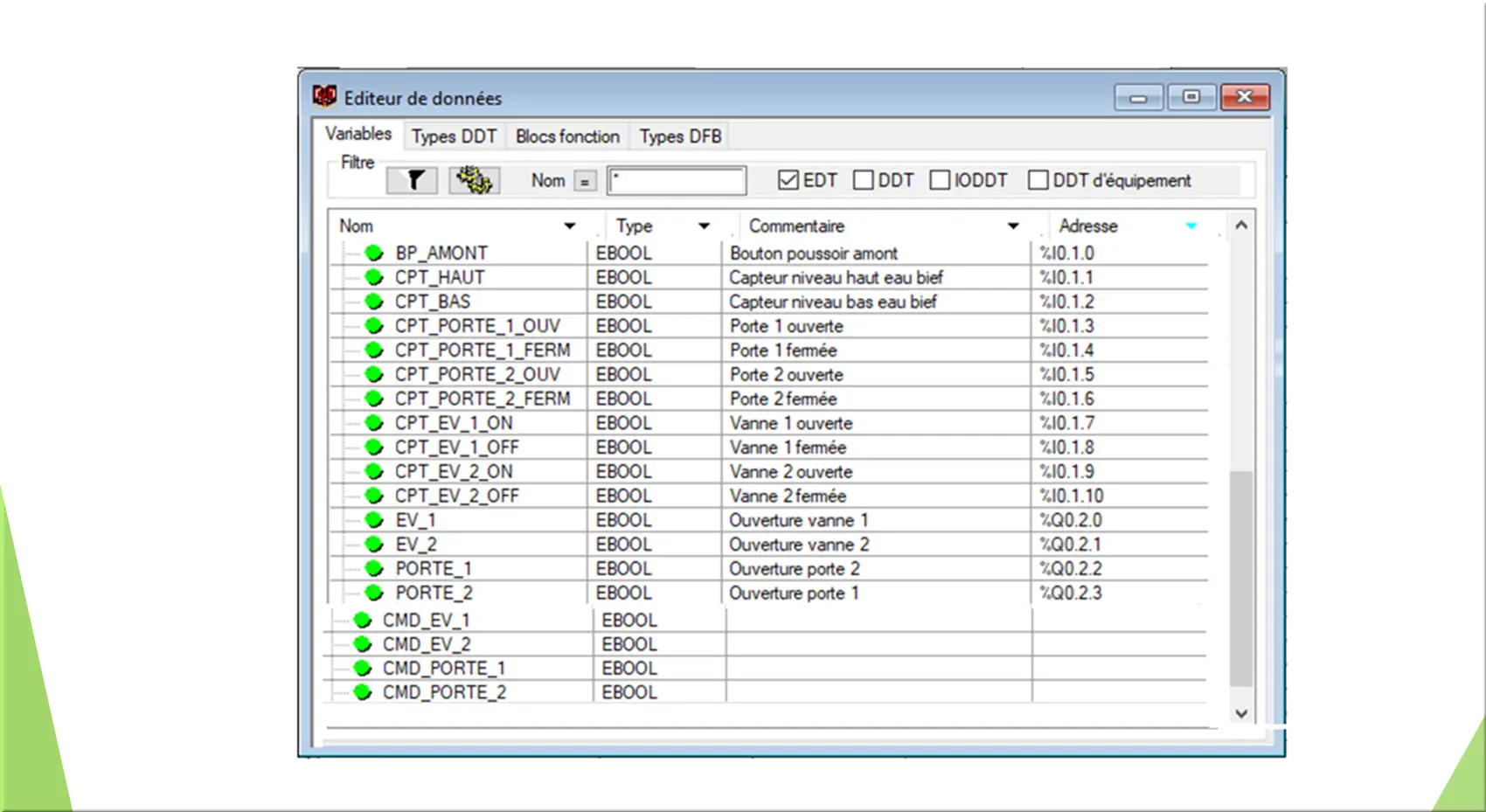The width and height of the screenshot is (1486, 812).
Task: Select the green icon of CPT_EV_2_OFF
Action: [374, 496]
